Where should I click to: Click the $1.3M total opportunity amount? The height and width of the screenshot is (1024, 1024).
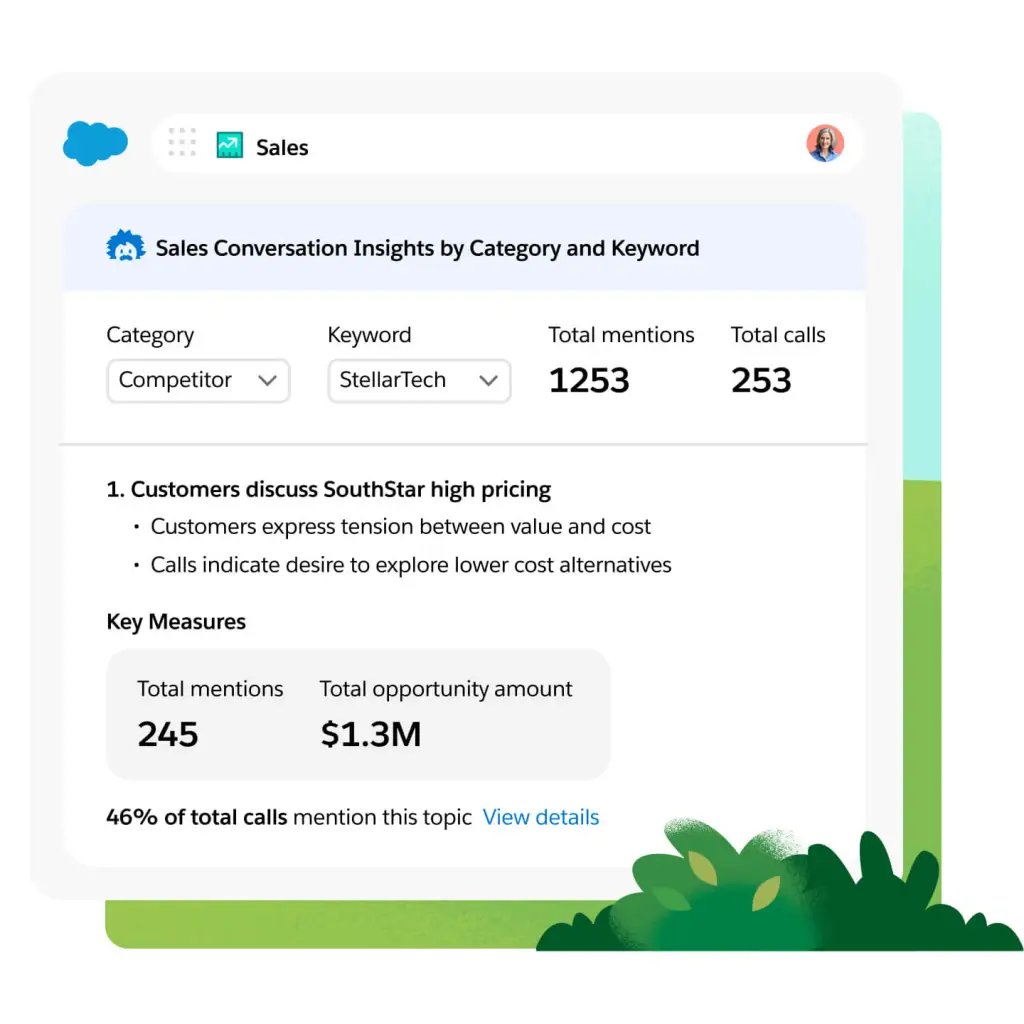(370, 735)
